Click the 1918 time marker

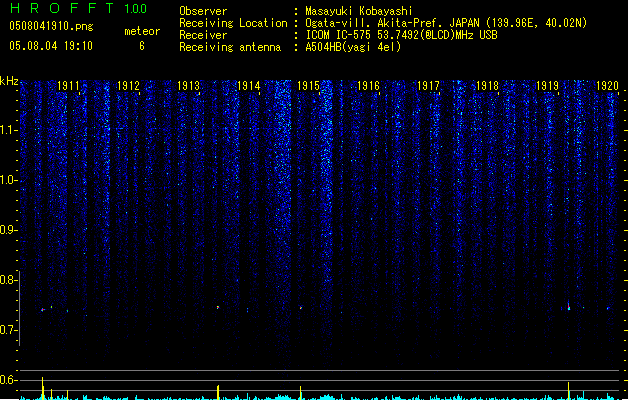click(x=487, y=85)
